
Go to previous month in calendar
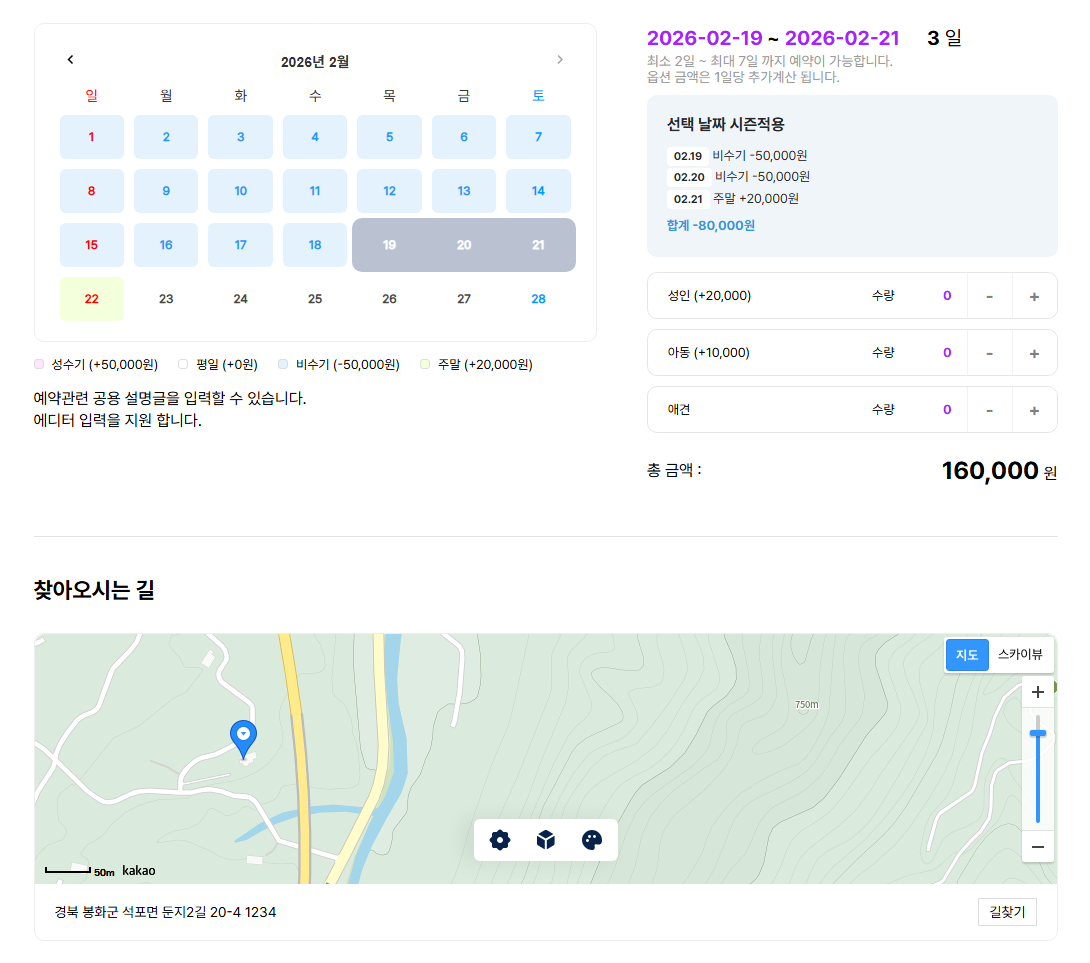tap(70, 60)
